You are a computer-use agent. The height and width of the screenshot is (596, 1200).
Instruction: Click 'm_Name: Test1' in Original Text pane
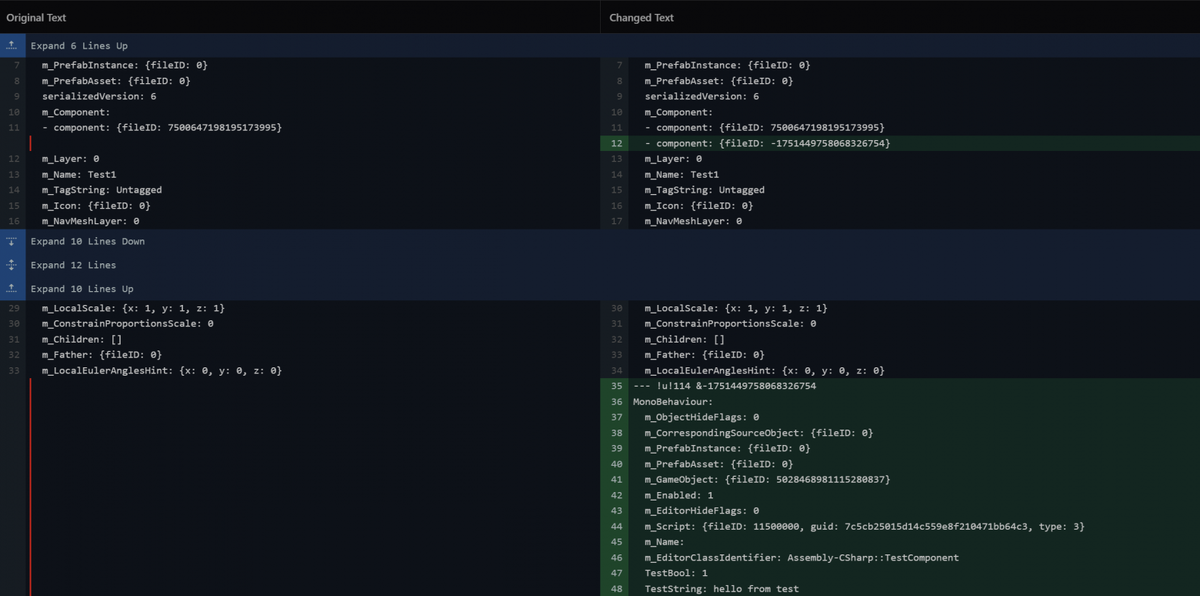79,174
